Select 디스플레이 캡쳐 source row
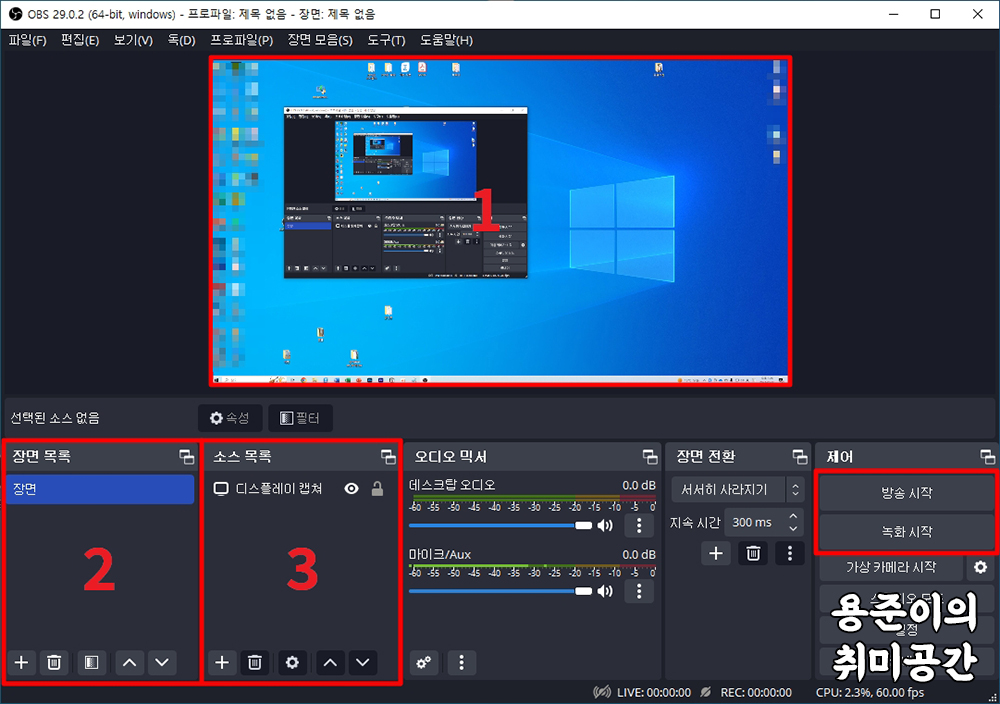The image size is (1000, 704). [300, 489]
